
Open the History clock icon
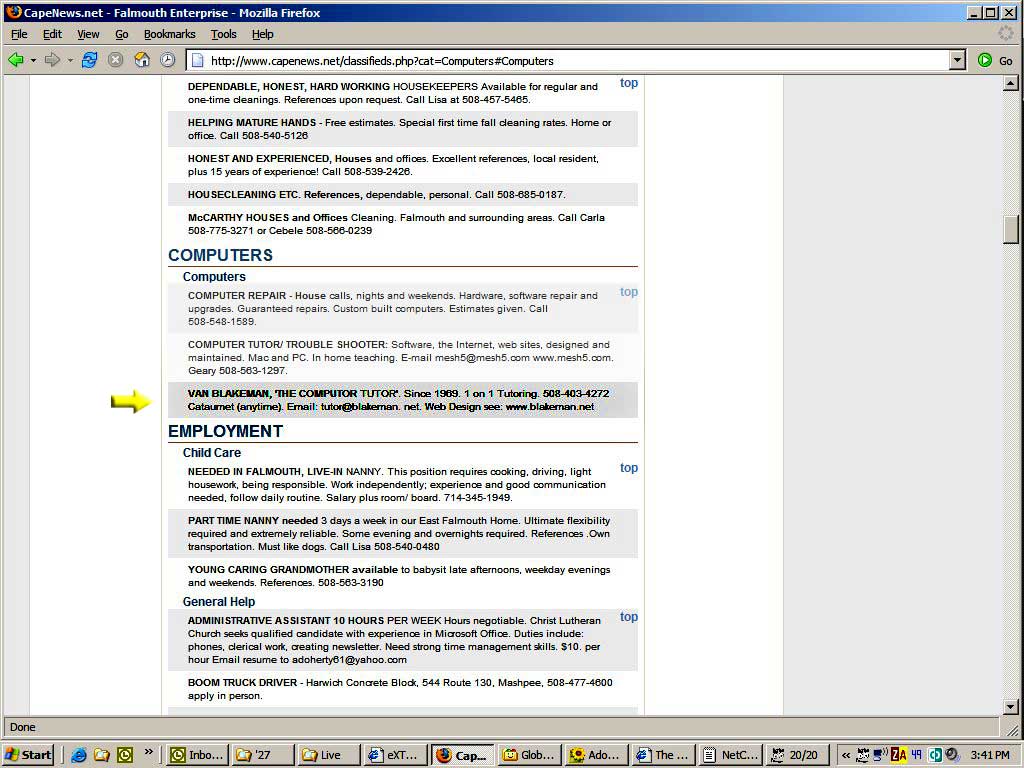click(167, 60)
